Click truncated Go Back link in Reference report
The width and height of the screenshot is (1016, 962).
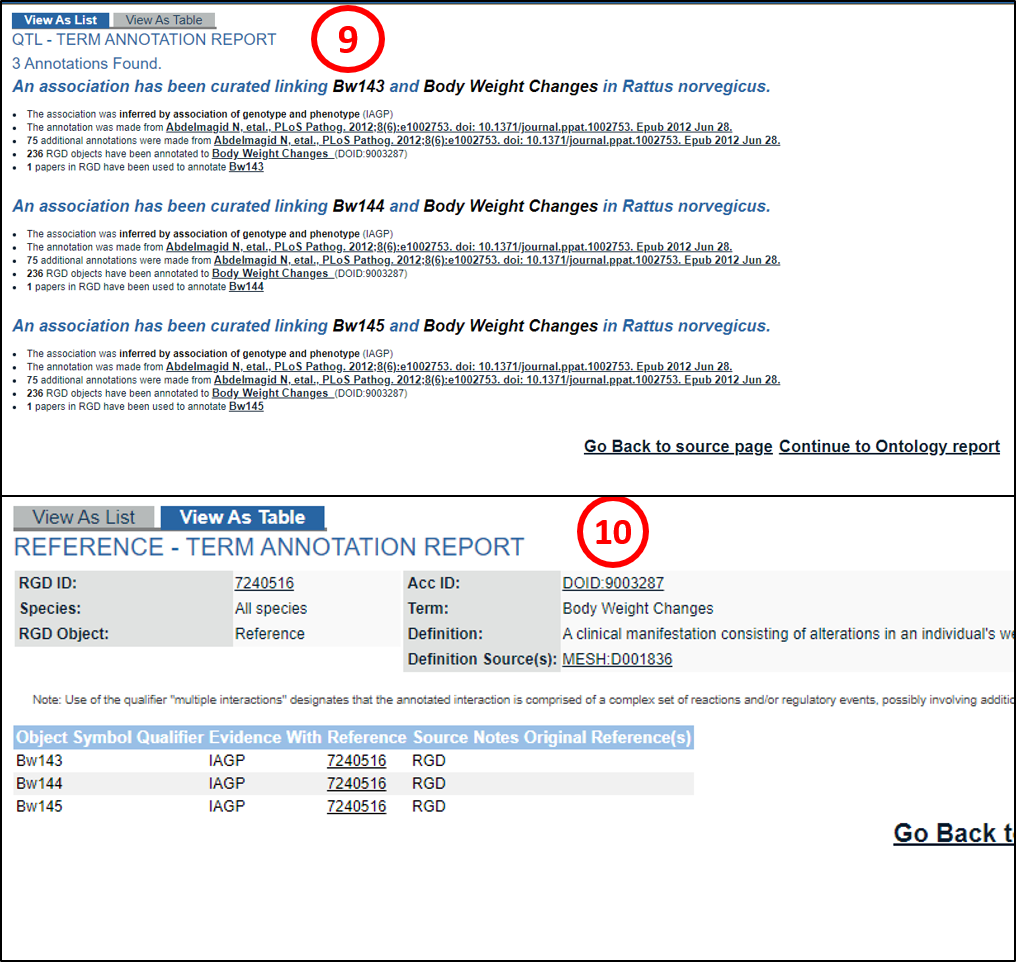pos(953,834)
